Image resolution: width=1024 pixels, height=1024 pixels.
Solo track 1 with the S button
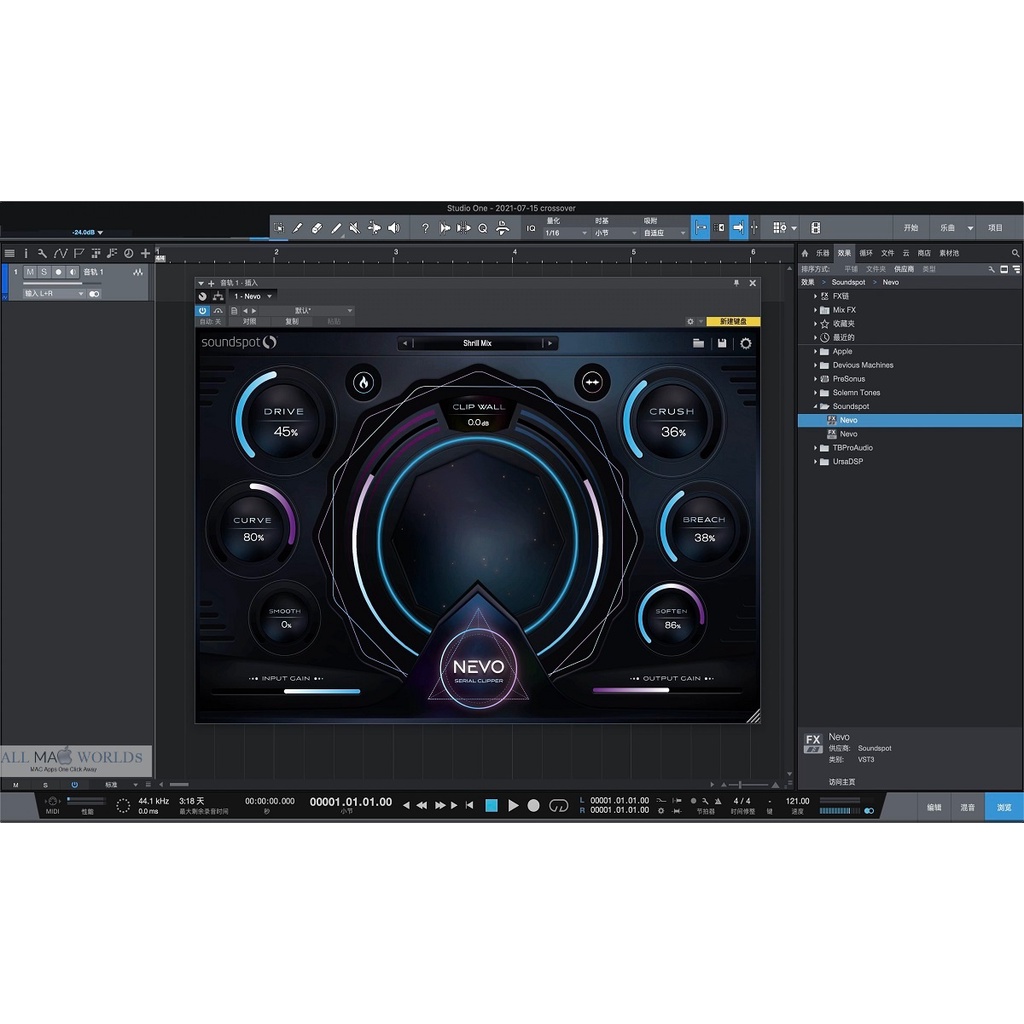click(44, 272)
